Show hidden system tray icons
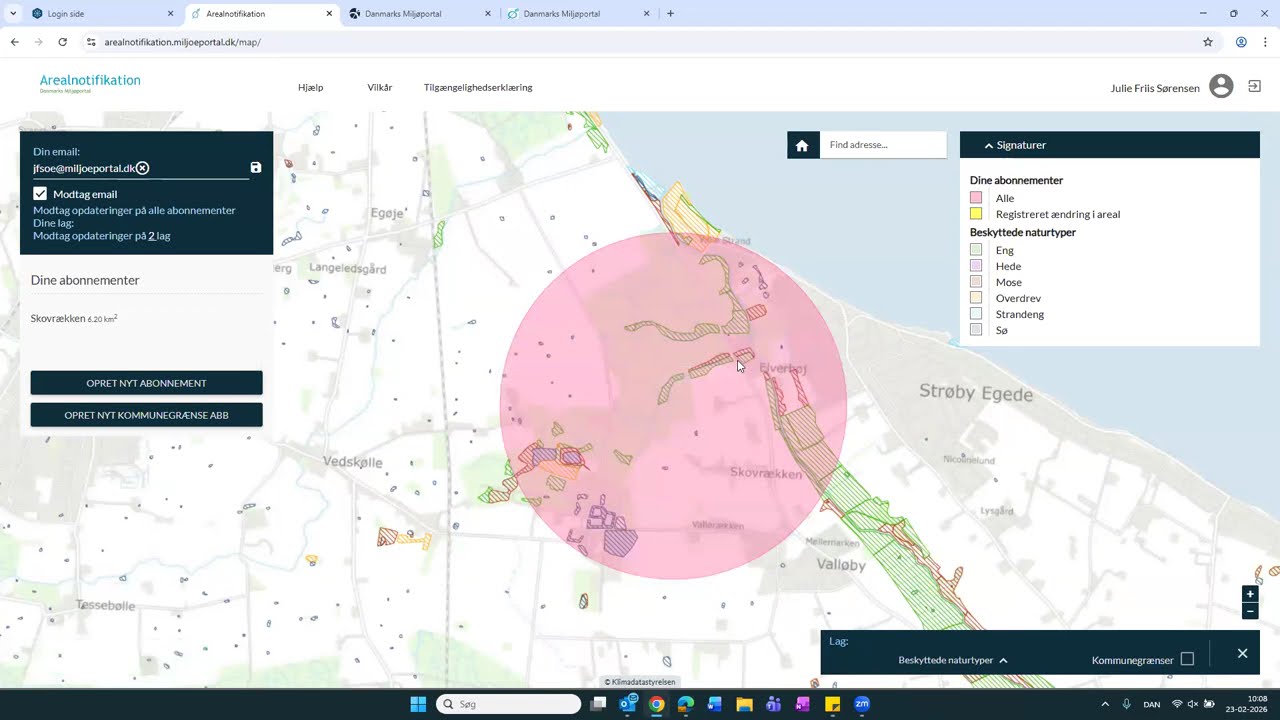Screen dimensions: 1280x720 coord(1105,704)
